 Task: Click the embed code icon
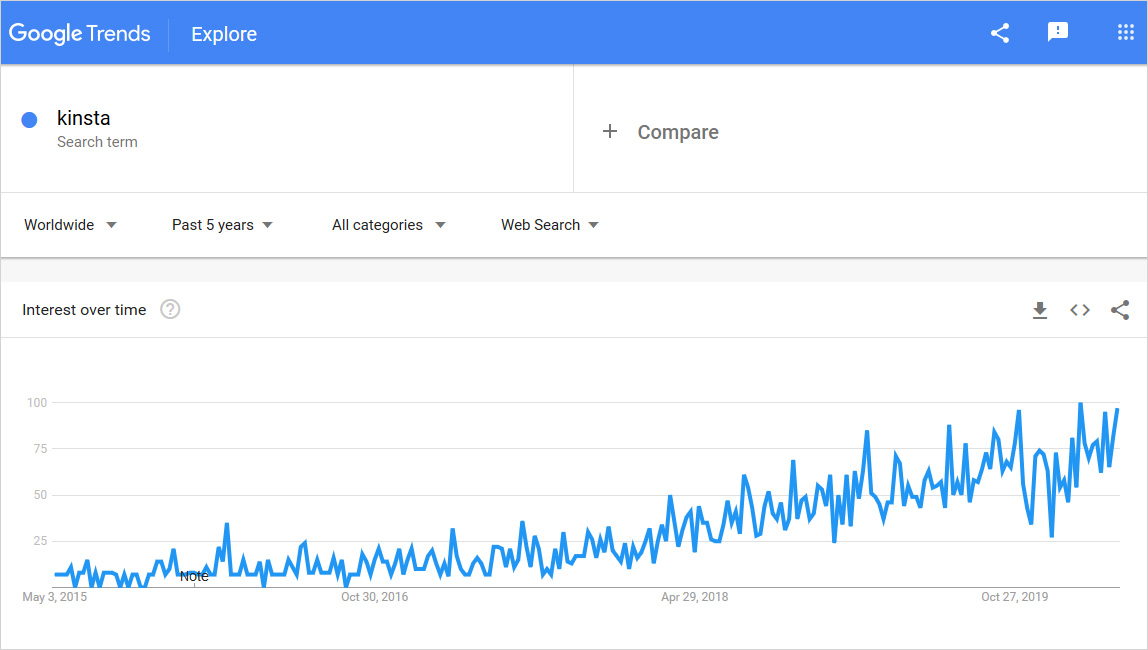pyautogui.click(x=1080, y=310)
